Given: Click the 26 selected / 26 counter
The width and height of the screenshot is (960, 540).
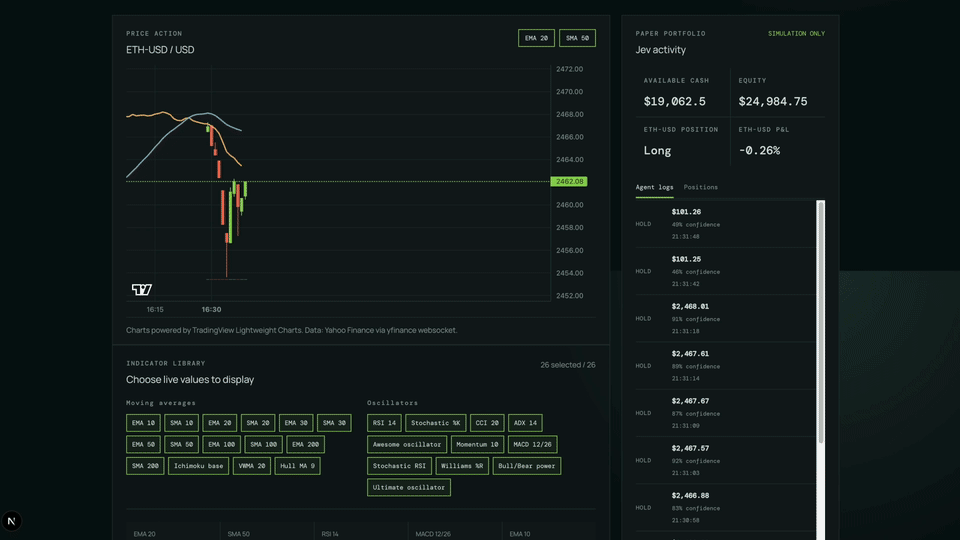Looking at the screenshot, I should pyautogui.click(x=568, y=365).
